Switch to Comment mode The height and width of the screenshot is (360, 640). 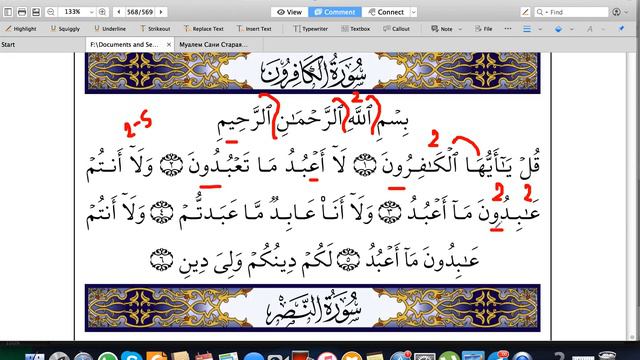click(x=335, y=12)
